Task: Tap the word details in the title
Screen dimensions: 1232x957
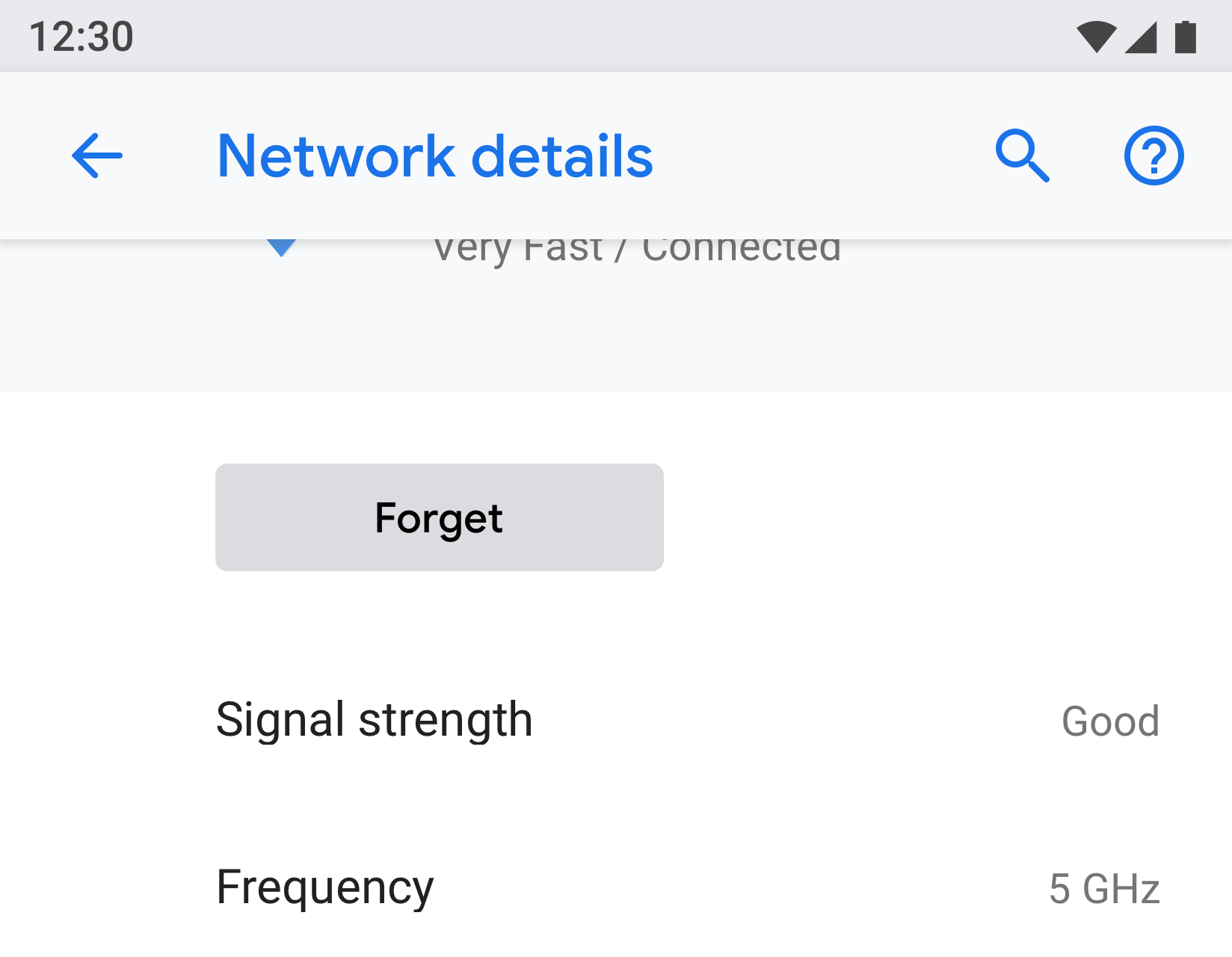Action: click(562, 156)
